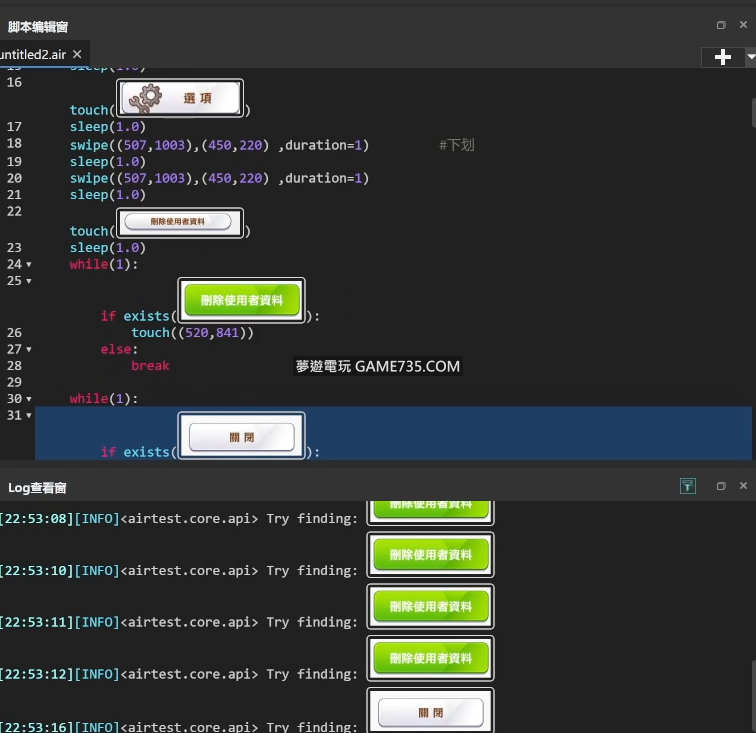Fold the if block at line 31
Screen dimensions: 756x733
(28, 415)
